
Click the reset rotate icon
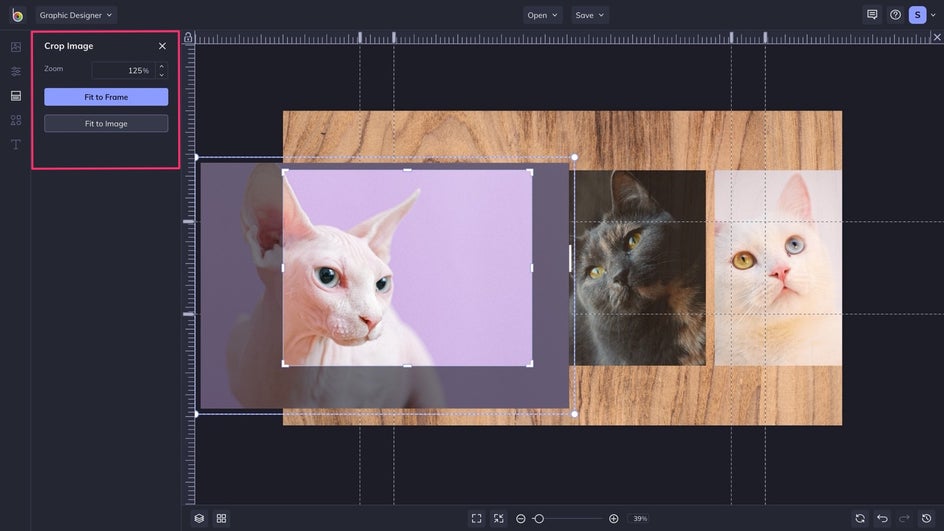pos(860,518)
